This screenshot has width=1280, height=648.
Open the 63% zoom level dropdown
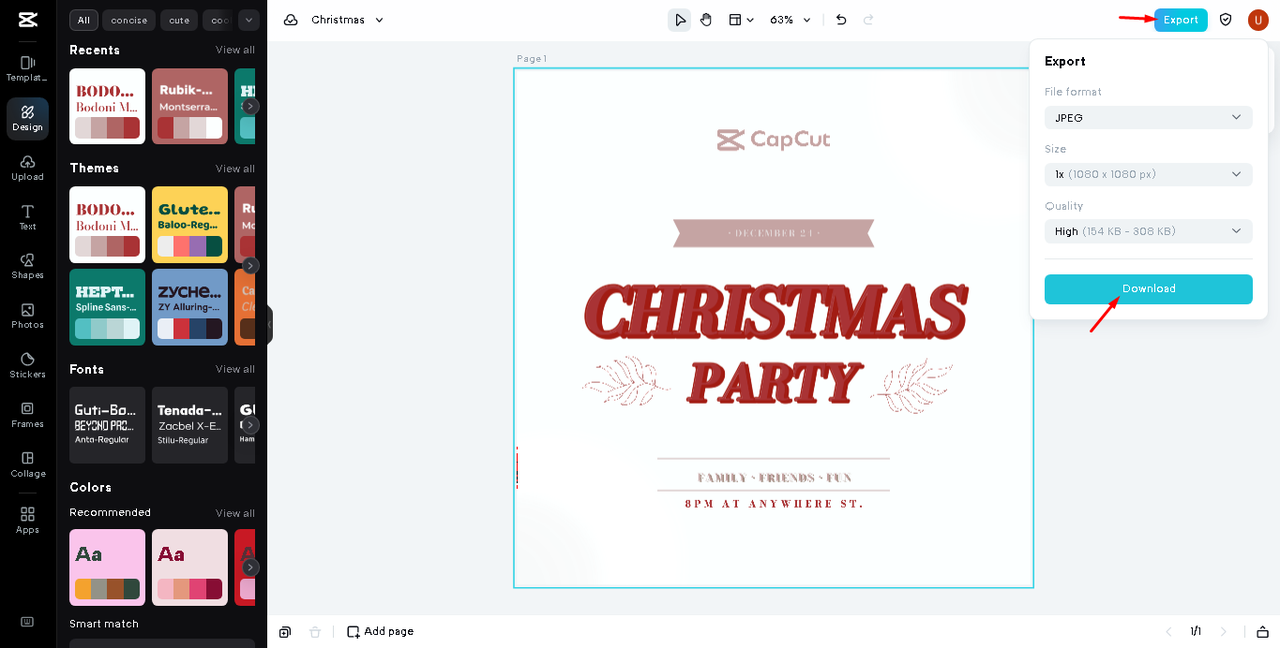[790, 20]
